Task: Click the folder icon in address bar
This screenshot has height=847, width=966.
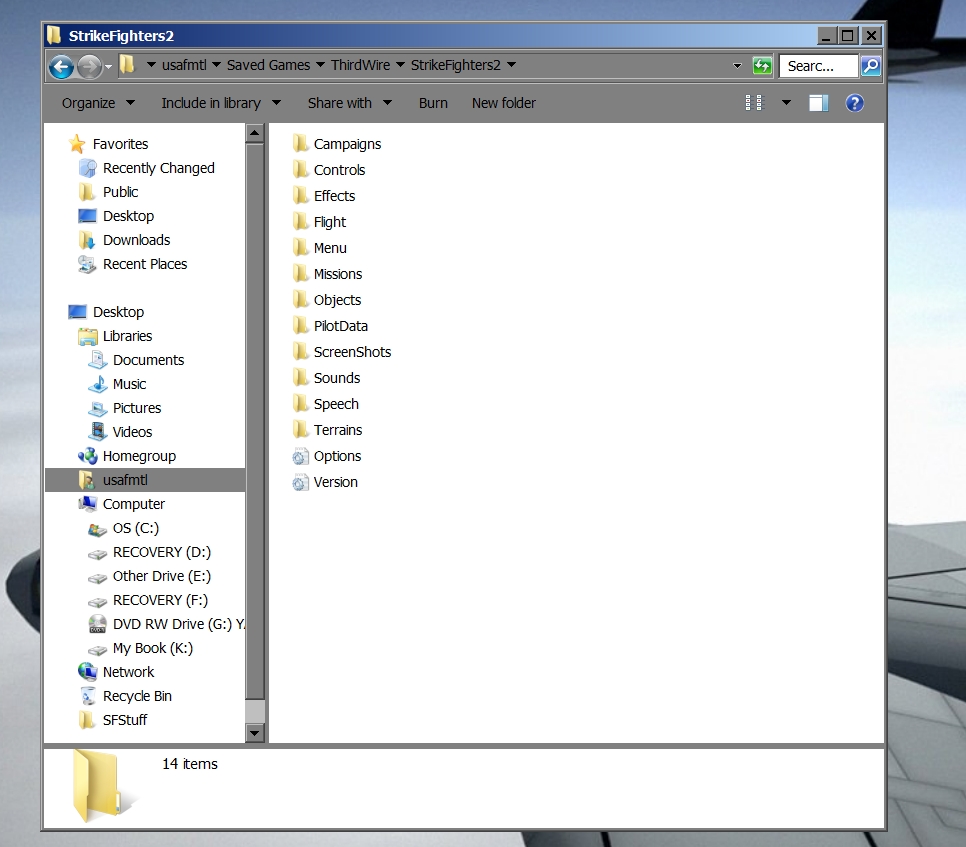Action: click(128, 65)
